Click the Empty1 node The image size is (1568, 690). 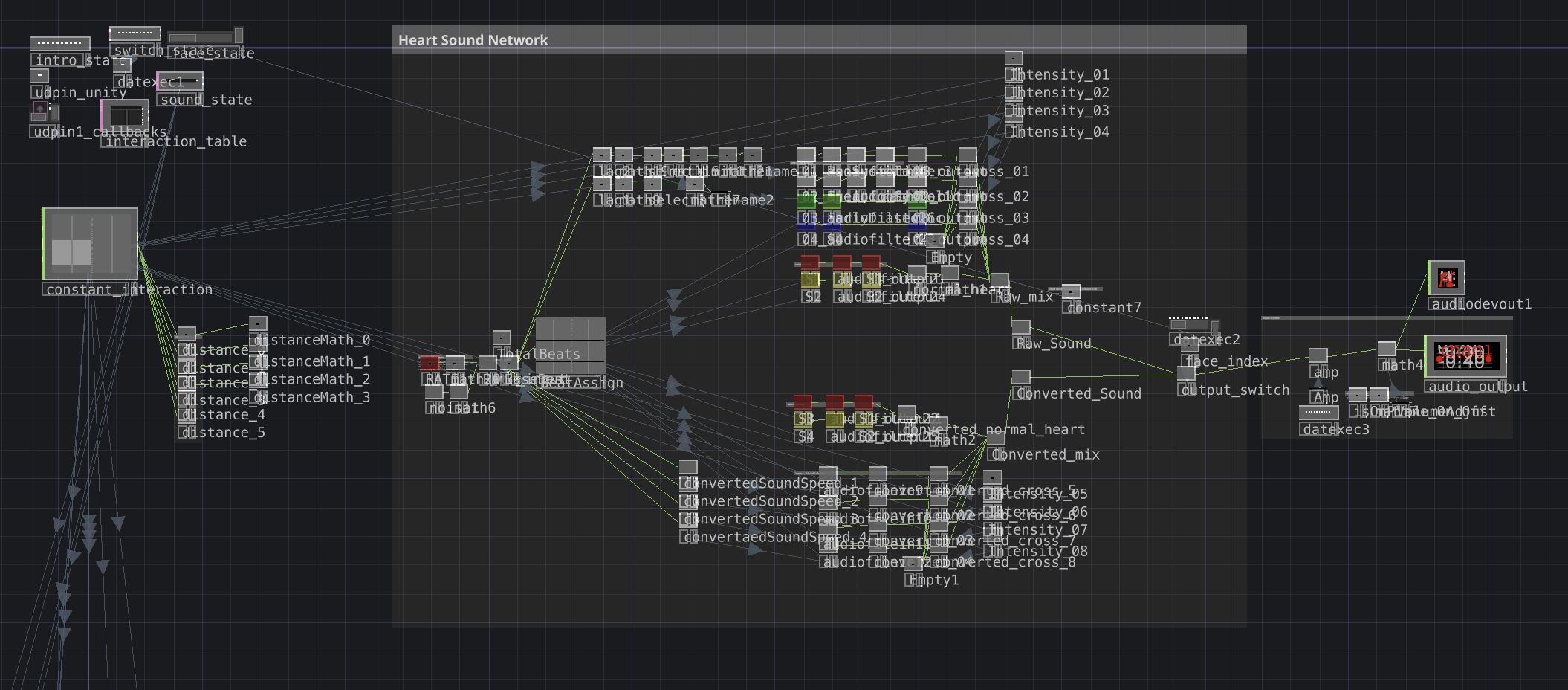[x=913, y=564]
